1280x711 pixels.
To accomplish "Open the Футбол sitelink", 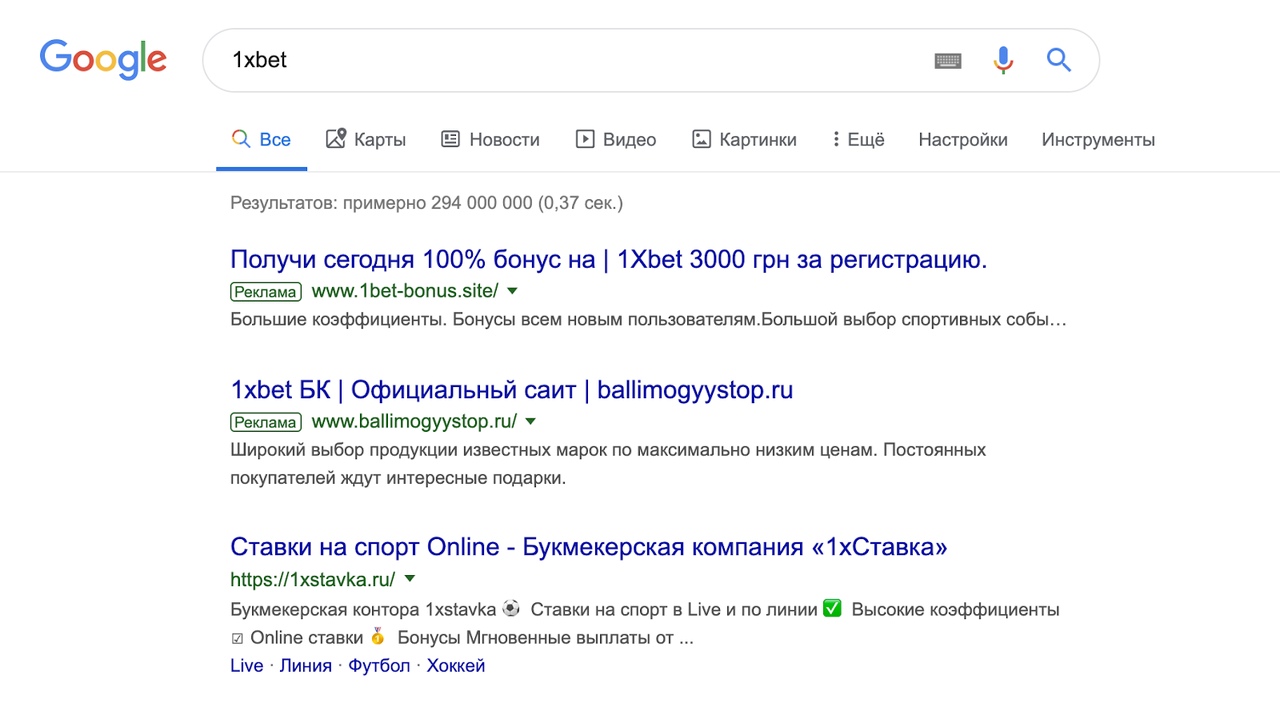I will pyautogui.click(x=379, y=666).
